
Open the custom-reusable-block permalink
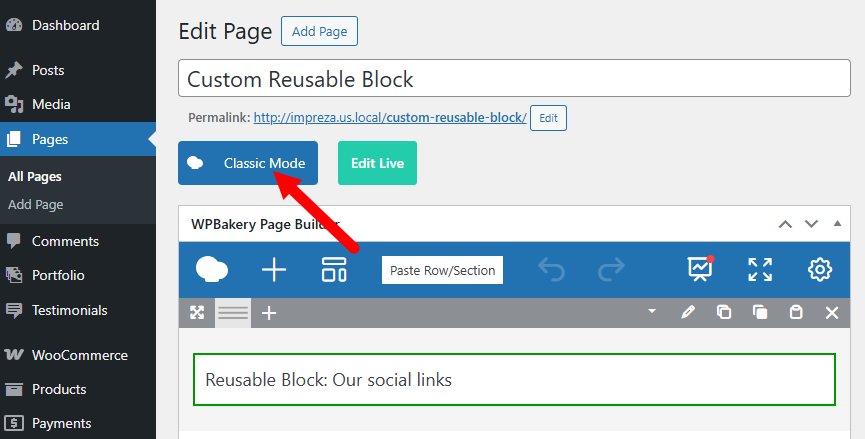[390, 117]
